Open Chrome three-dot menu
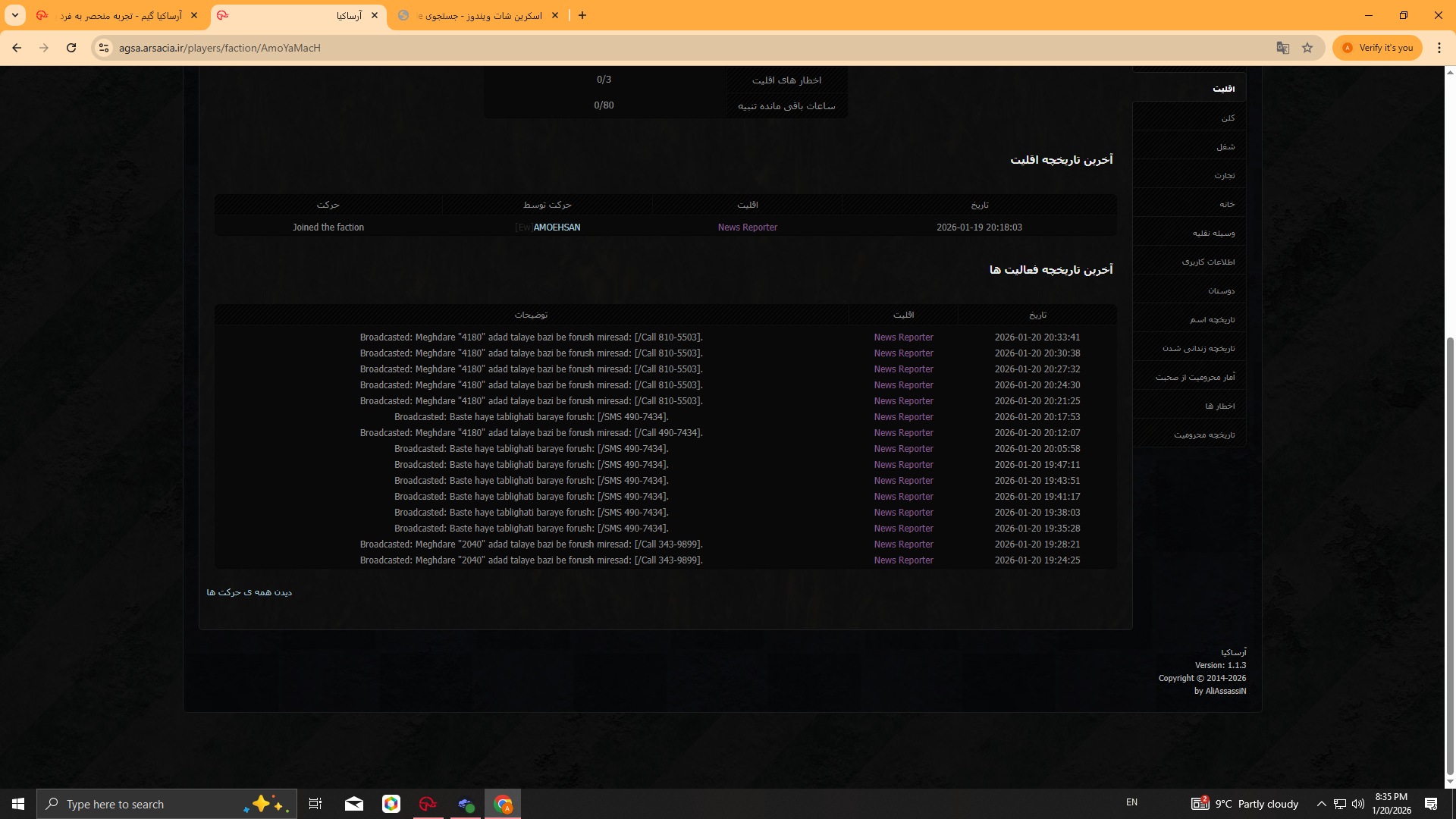Image resolution: width=1456 pixels, height=819 pixels. pyautogui.click(x=1439, y=48)
